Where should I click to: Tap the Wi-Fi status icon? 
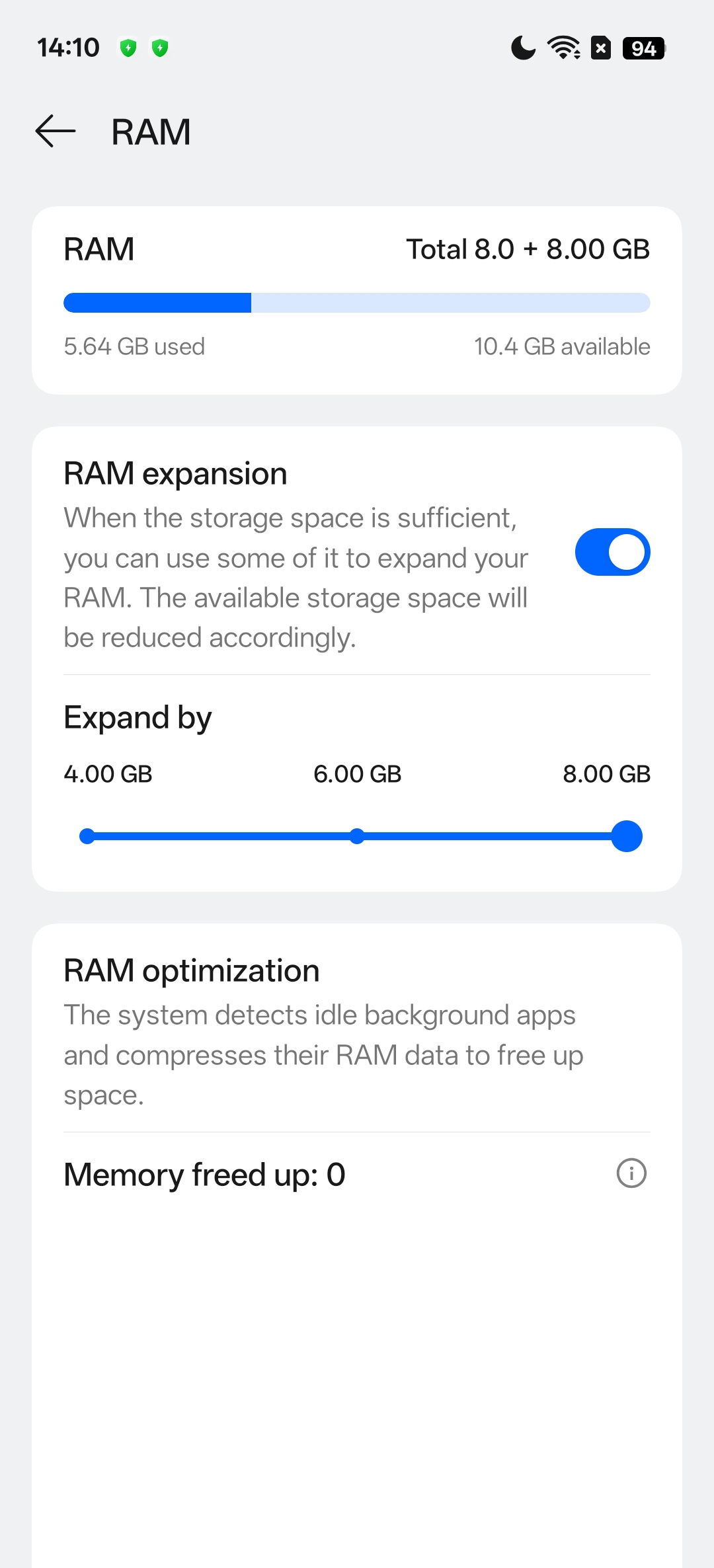[563, 48]
